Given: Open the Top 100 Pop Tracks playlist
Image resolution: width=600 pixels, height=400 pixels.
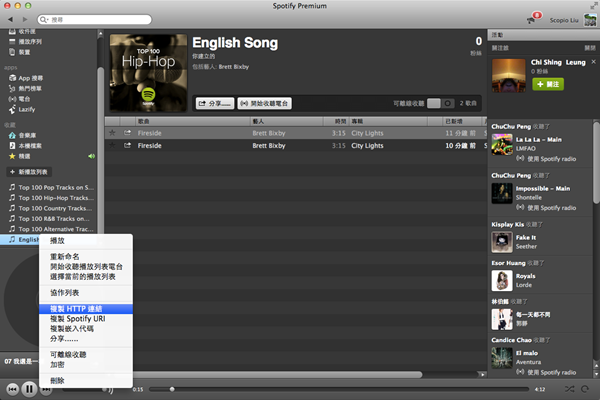Looking at the screenshot, I should [51, 188].
